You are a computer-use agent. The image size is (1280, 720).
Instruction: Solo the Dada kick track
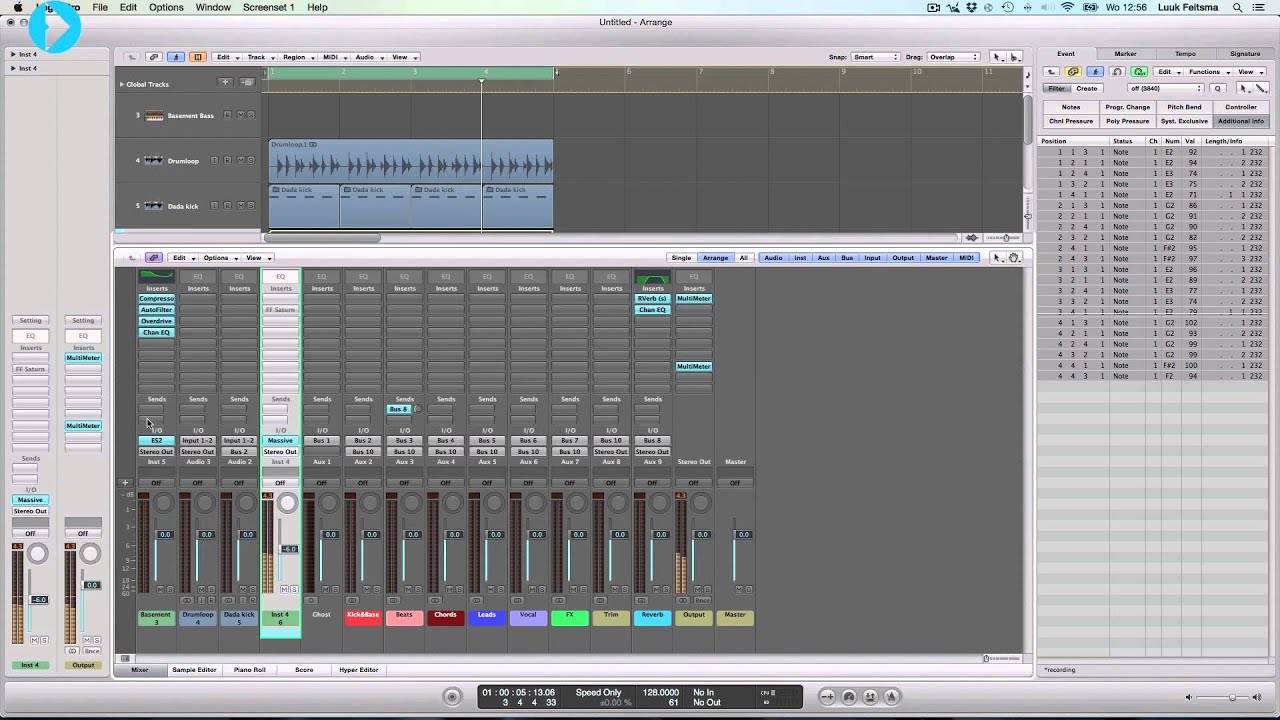(x=250, y=206)
